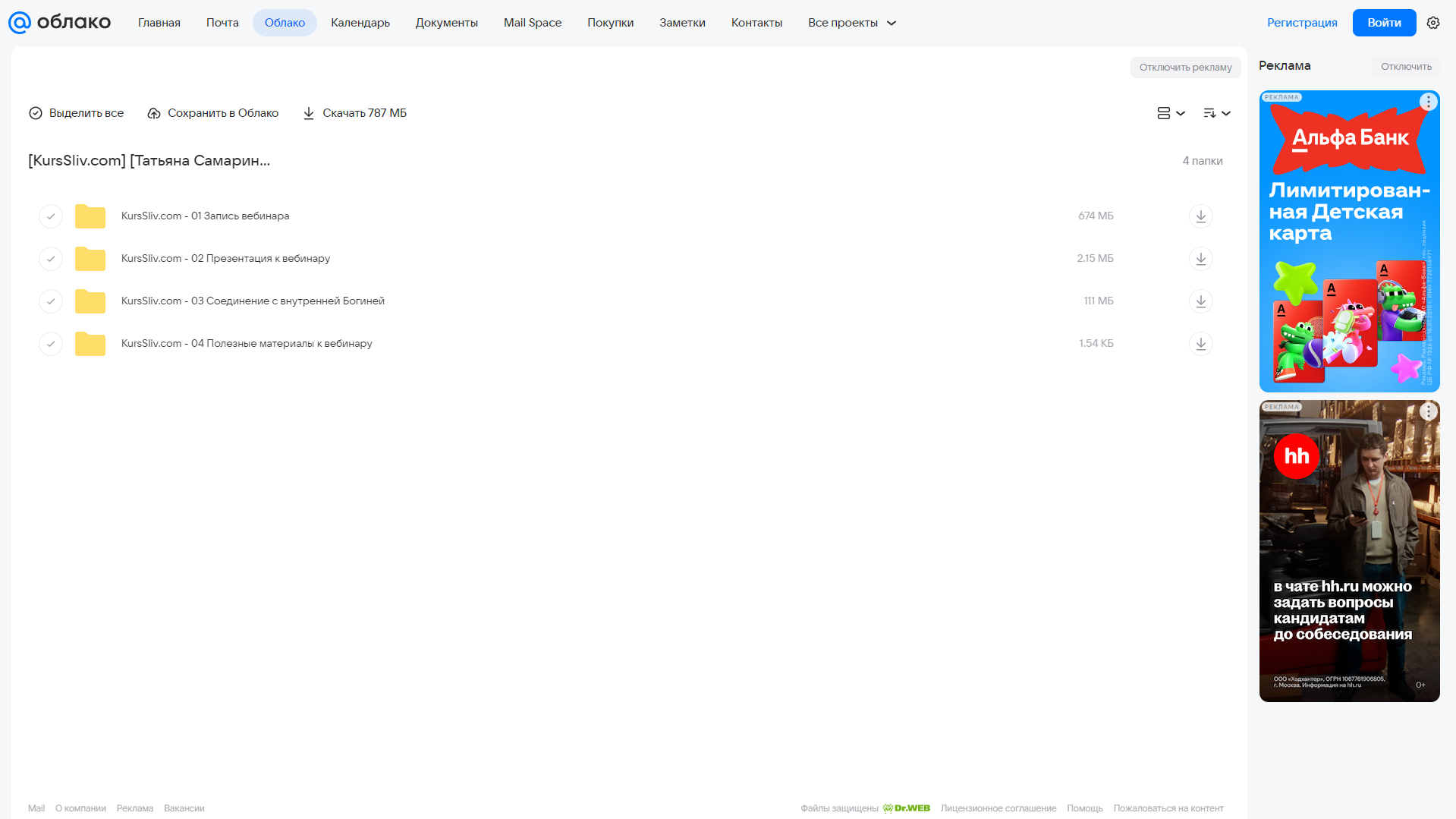Tick the checkbox for 02 Презентация folder
1456x819 pixels.
51,259
